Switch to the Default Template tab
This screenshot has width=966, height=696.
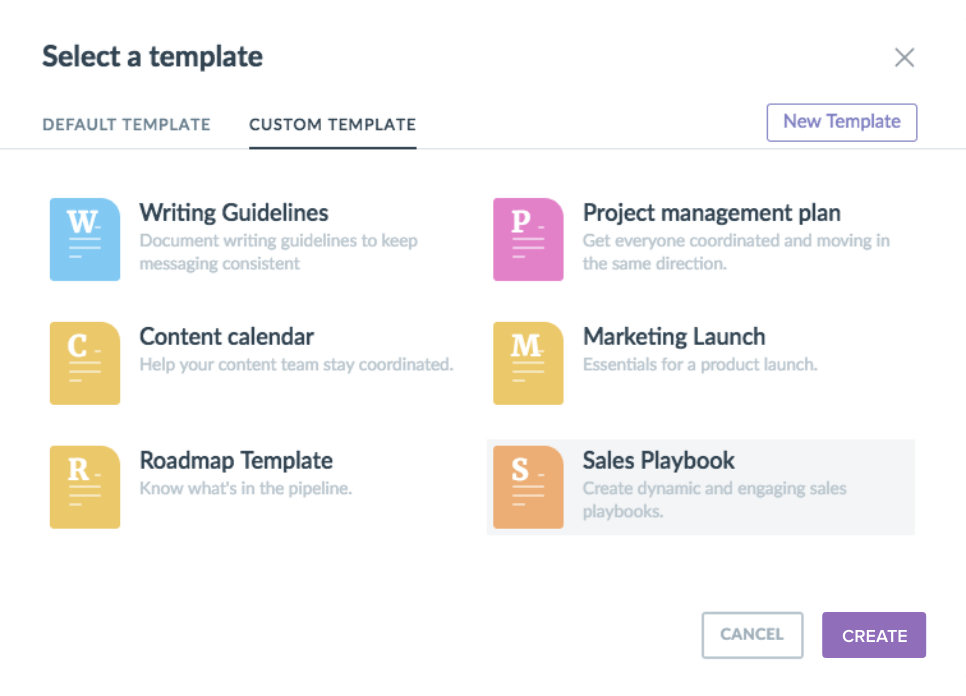(126, 125)
